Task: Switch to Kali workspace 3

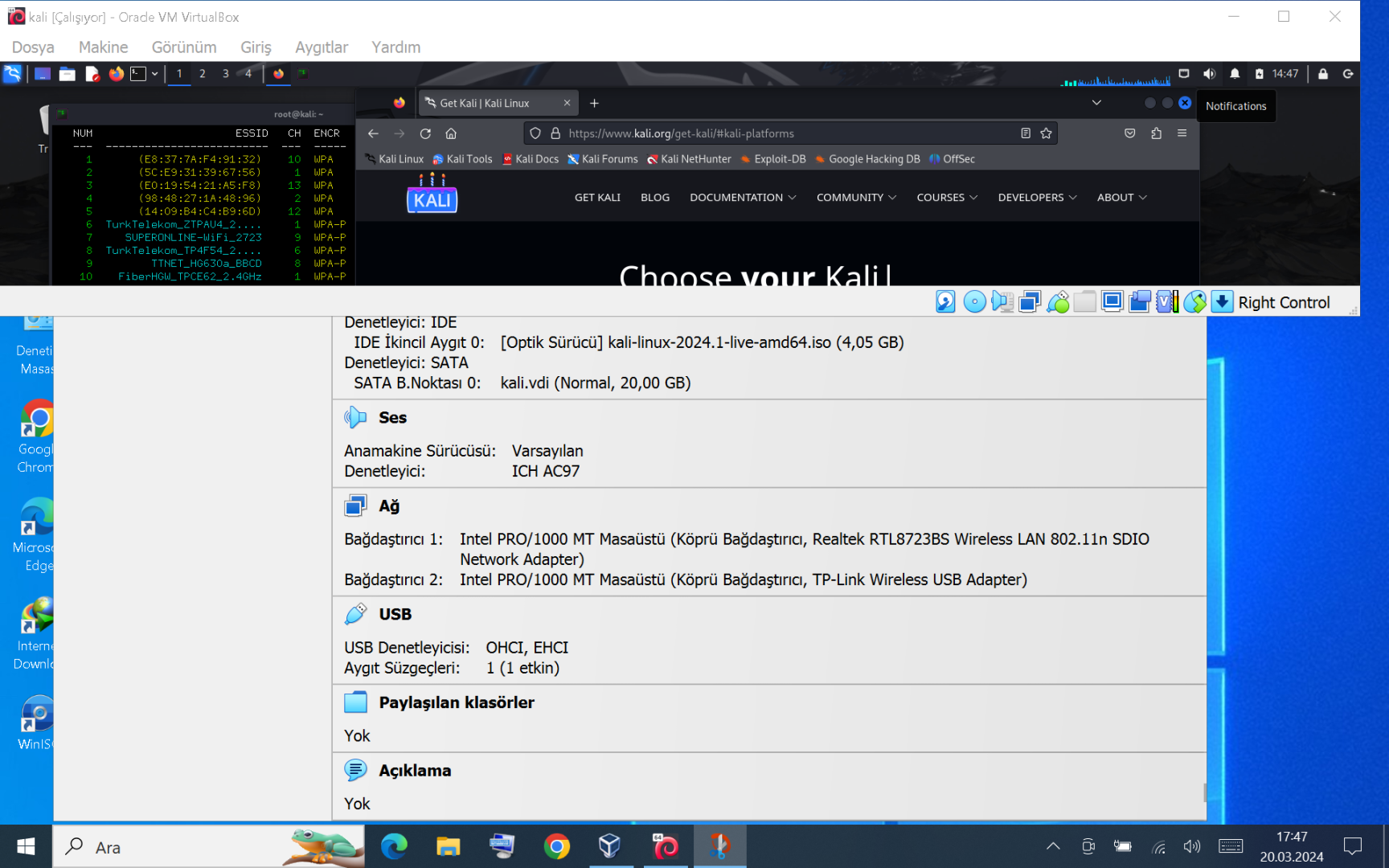Action: [x=226, y=74]
